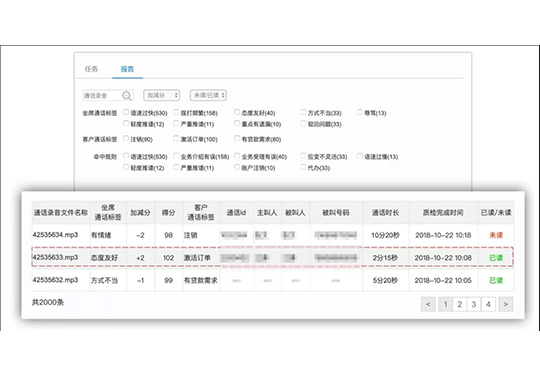Check 轻度推诿(12) under 命中规则
The width and height of the screenshot is (540, 376).
click(x=126, y=167)
